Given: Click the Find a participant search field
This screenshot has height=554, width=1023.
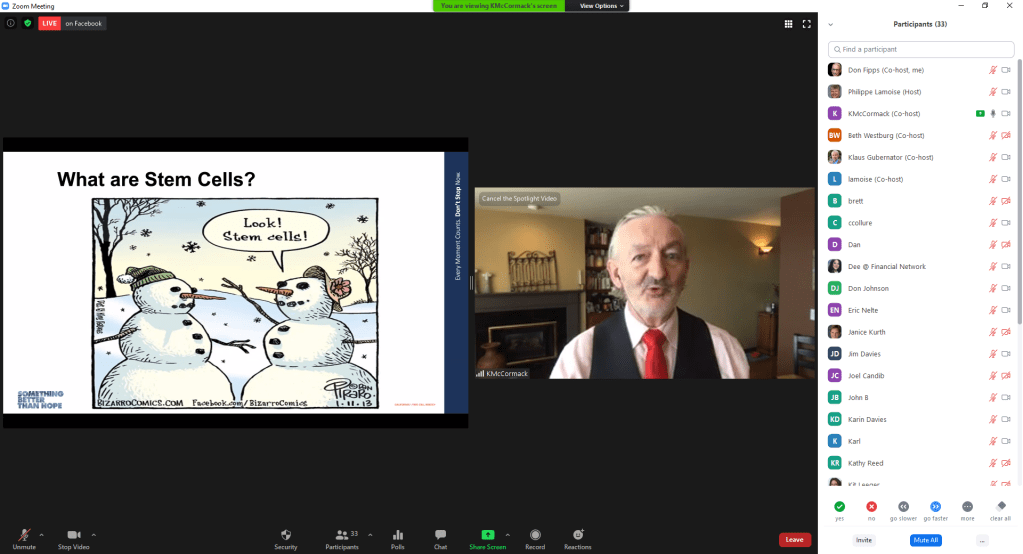Looking at the screenshot, I should pos(920,49).
